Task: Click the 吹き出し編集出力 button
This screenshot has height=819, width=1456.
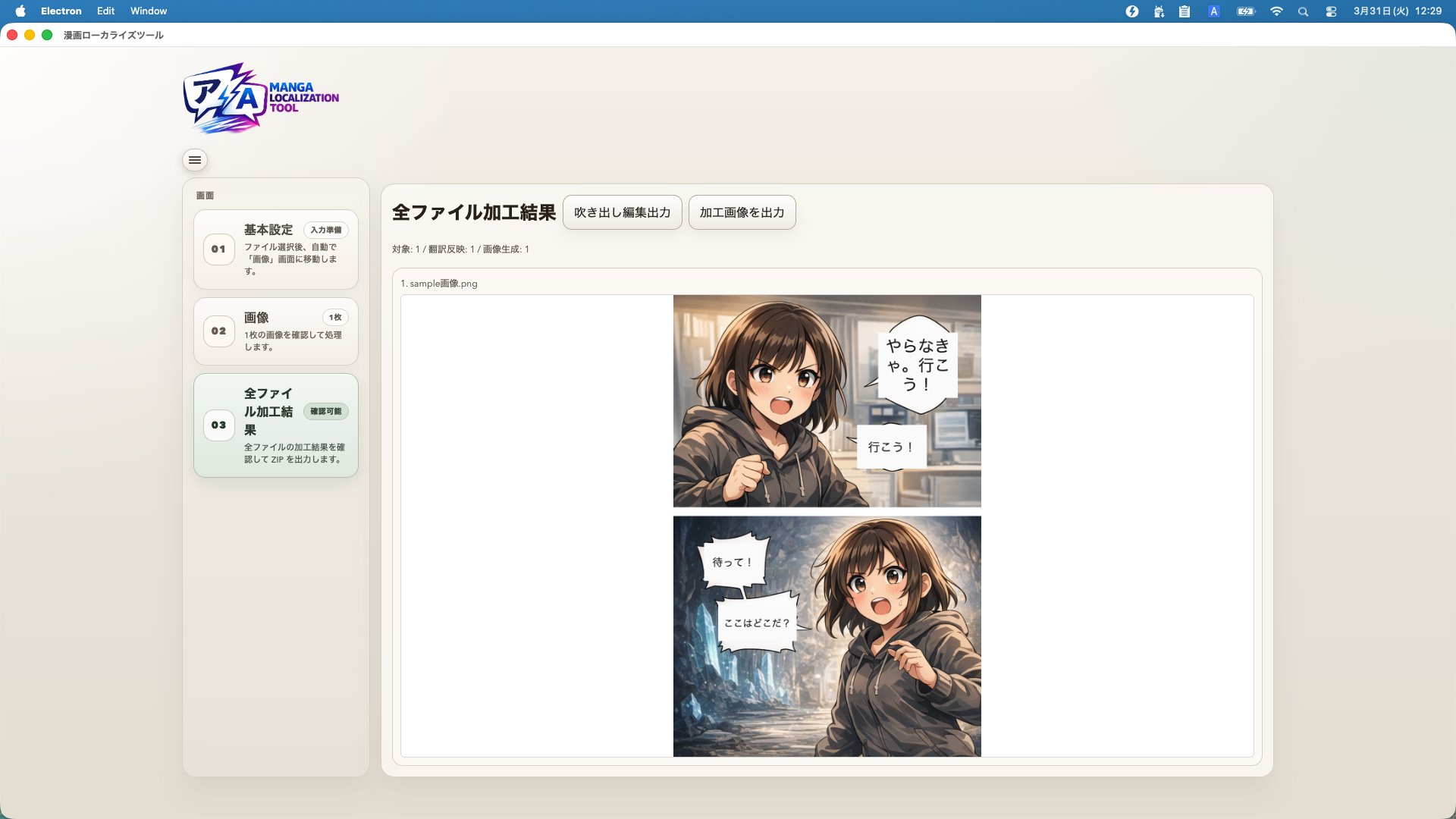Action: [622, 212]
